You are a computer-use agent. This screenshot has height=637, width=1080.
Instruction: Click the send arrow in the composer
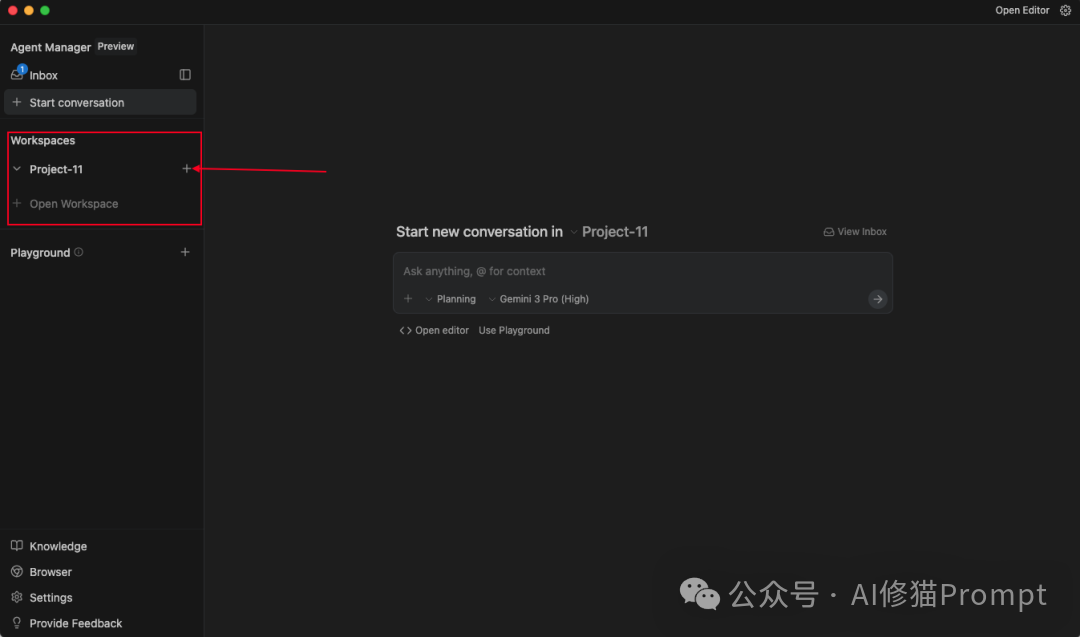tap(877, 298)
